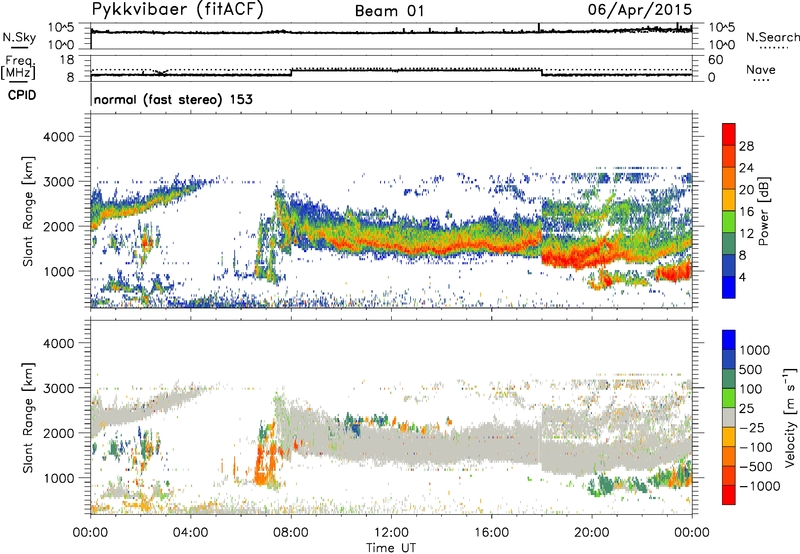Click the '3000' tick in the velocity panel
800x554 pixels.
tap(58, 388)
